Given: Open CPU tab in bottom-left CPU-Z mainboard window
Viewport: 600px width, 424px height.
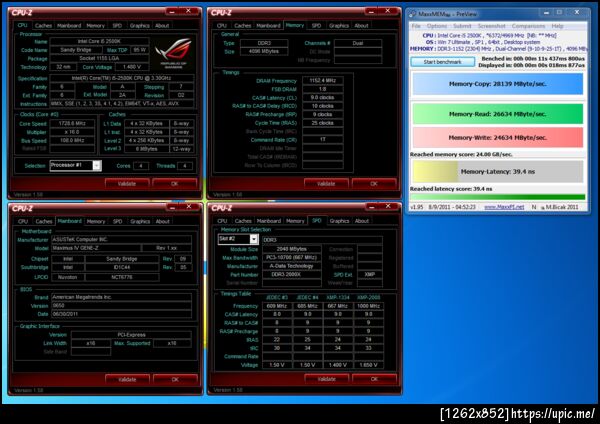Looking at the screenshot, I should pos(23,221).
